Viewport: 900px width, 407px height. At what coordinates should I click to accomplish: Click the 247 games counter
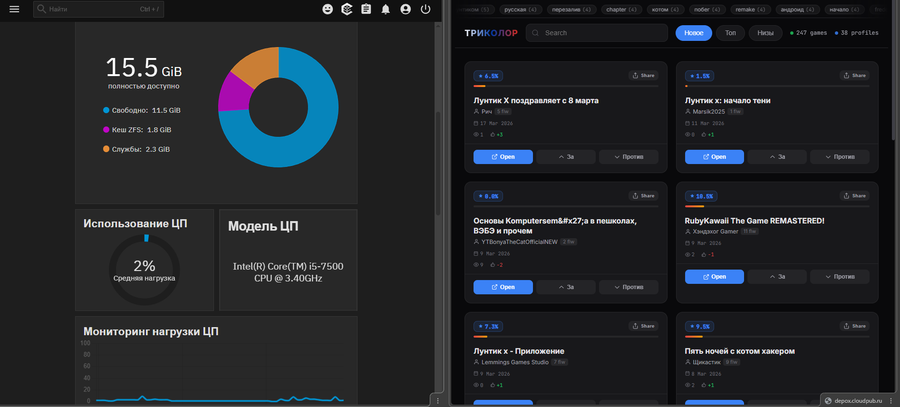tap(809, 33)
